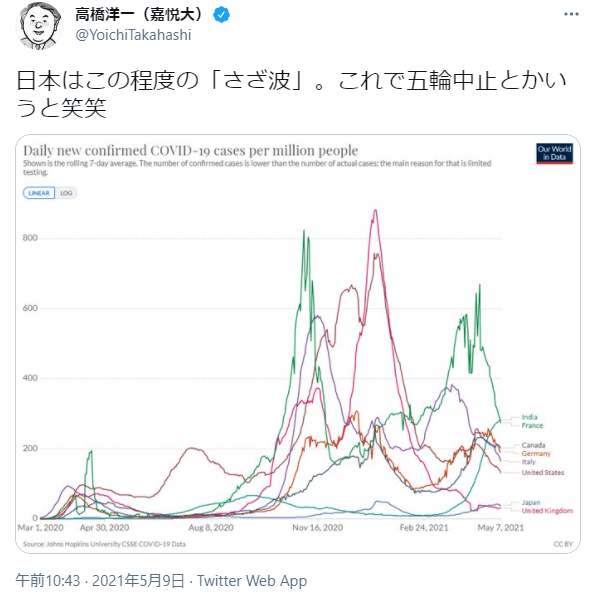Open the author's profile avatar
This screenshot has width=596, height=597.
tap(38, 26)
